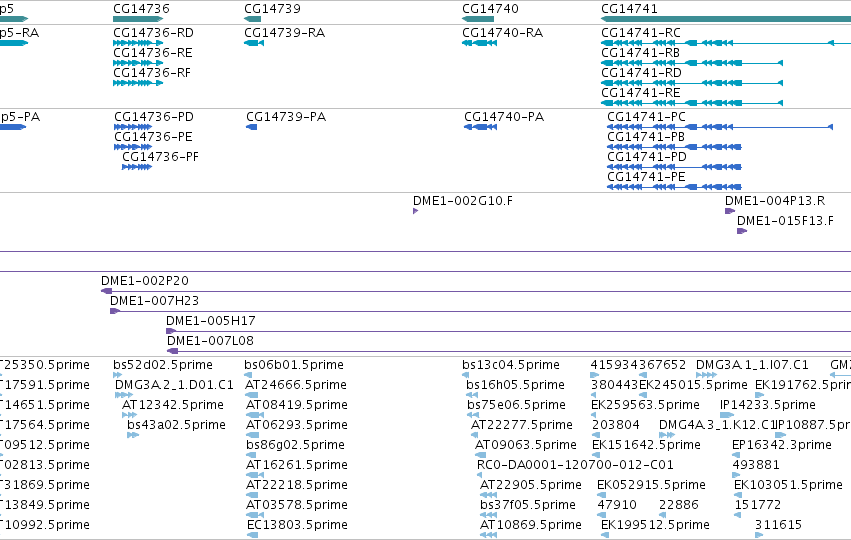Click the CG14739-PA protein glyph
This screenshot has width=851, height=540.
pyautogui.click(x=251, y=127)
